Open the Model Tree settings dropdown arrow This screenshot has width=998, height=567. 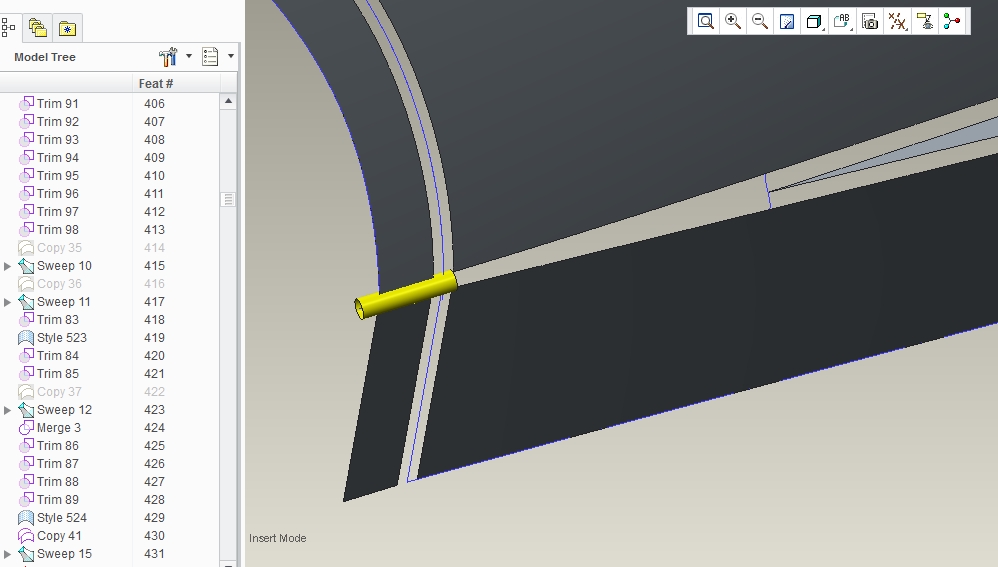(x=189, y=57)
